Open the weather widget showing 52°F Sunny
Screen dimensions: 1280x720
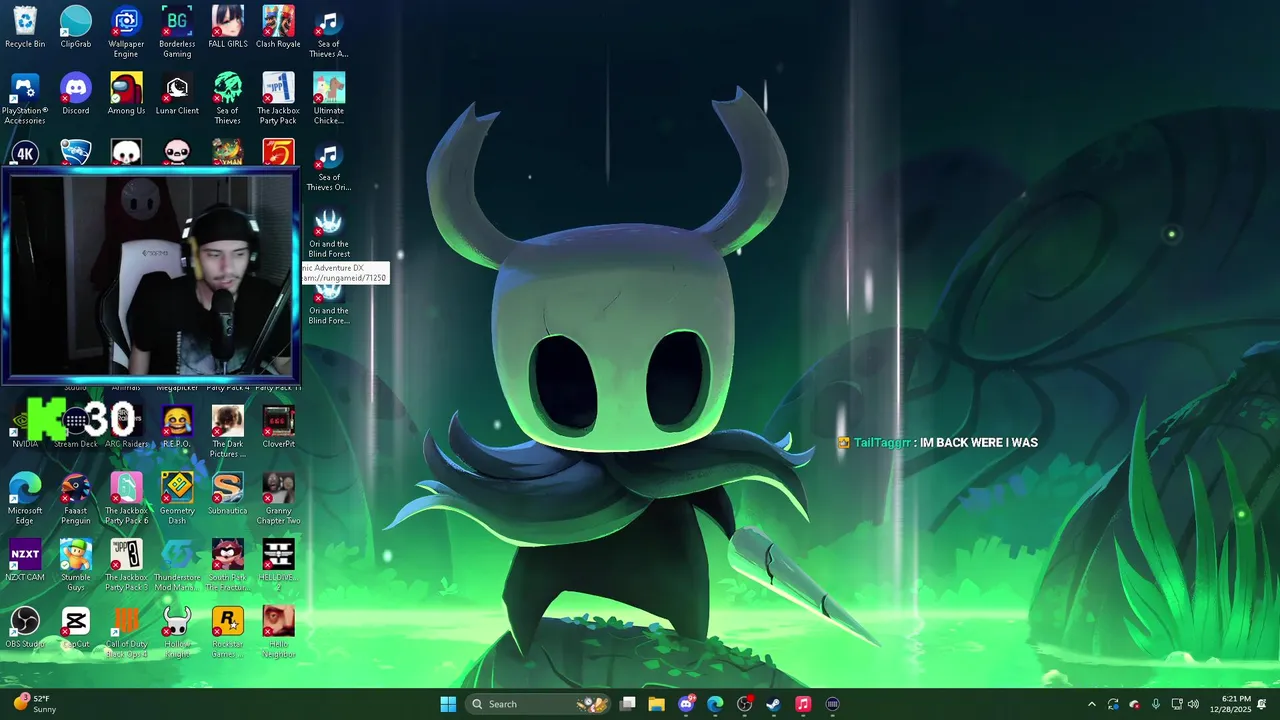[x=34, y=704]
